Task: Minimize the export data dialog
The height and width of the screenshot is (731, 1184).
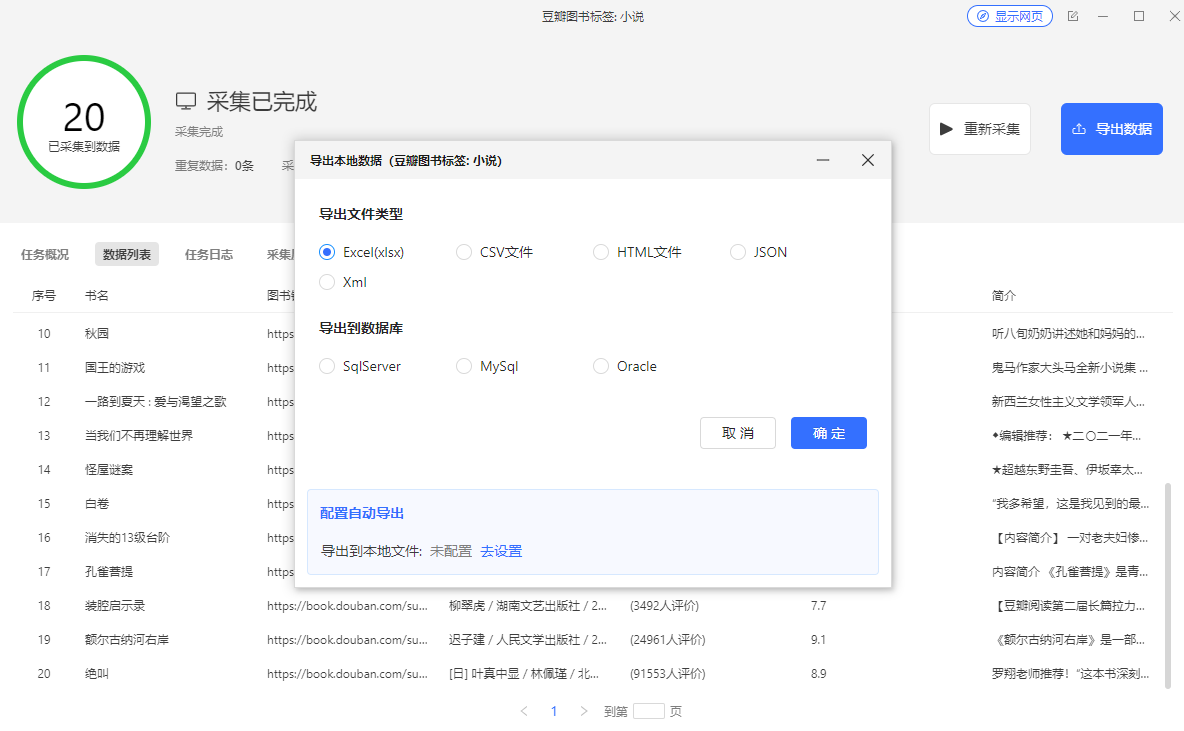Action: click(x=823, y=160)
